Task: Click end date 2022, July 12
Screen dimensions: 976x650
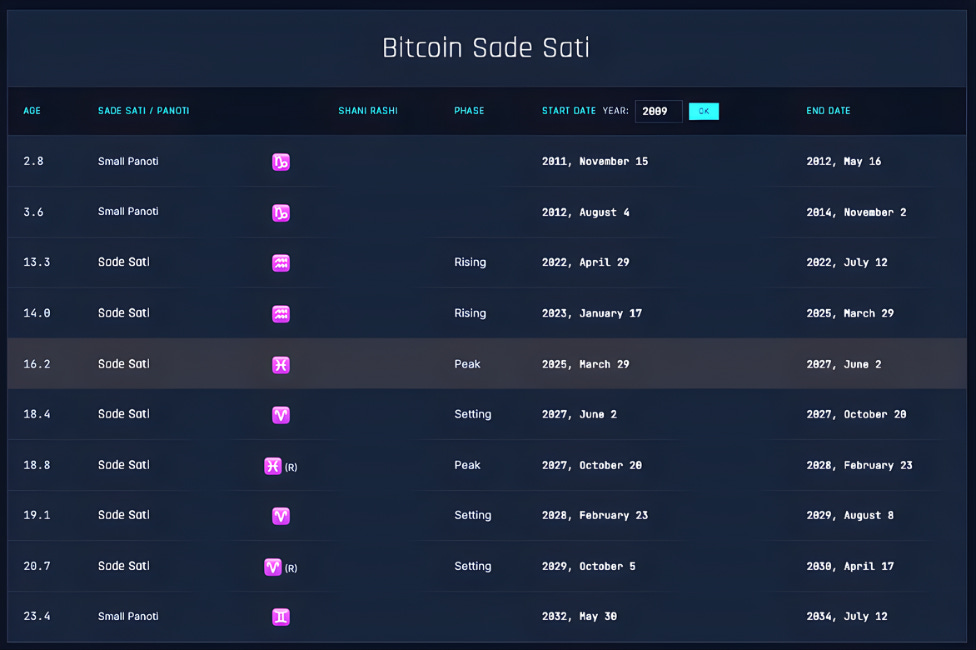Action: [847, 262]
